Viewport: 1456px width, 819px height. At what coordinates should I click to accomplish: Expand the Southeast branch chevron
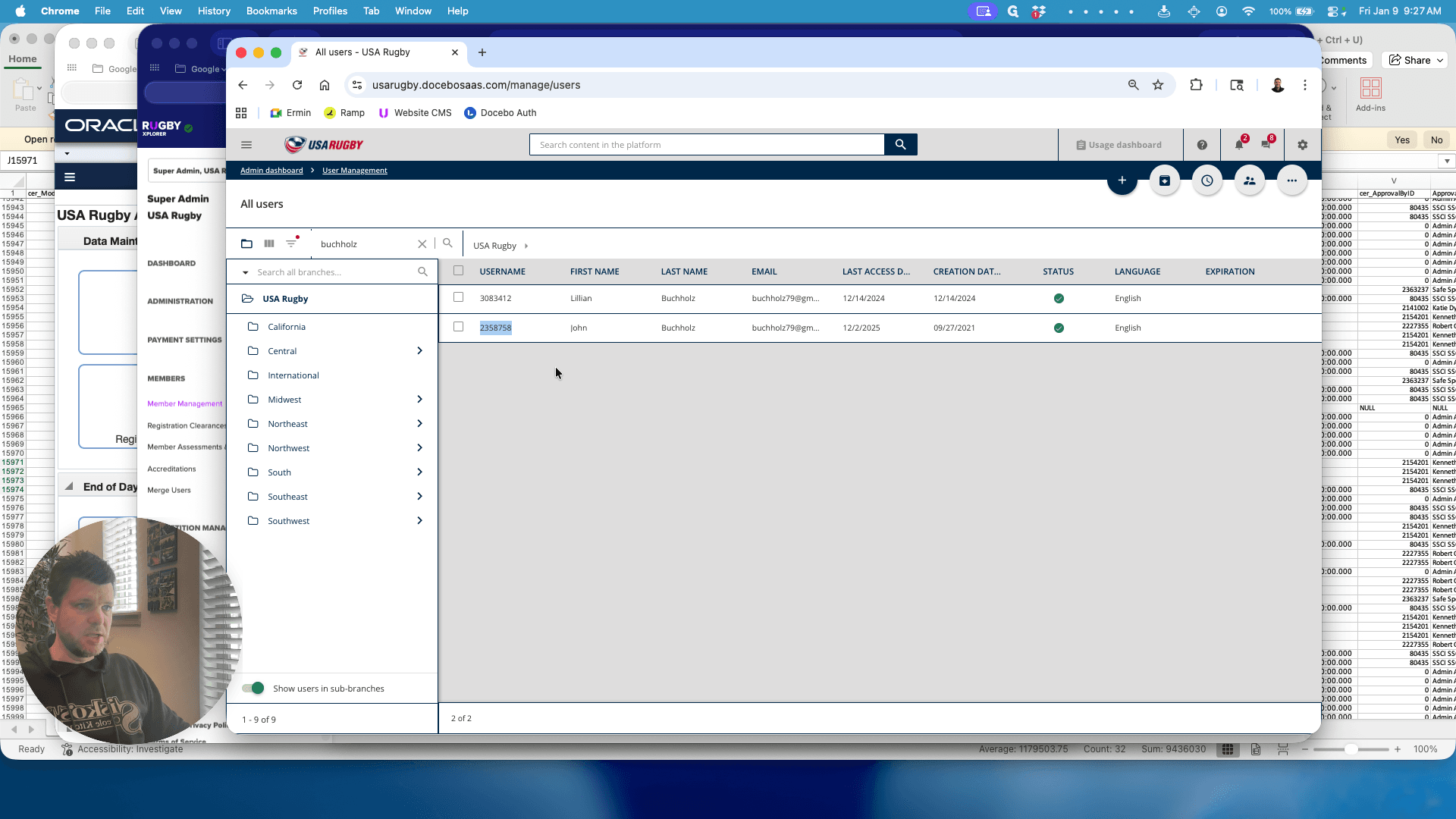(419, 497)
